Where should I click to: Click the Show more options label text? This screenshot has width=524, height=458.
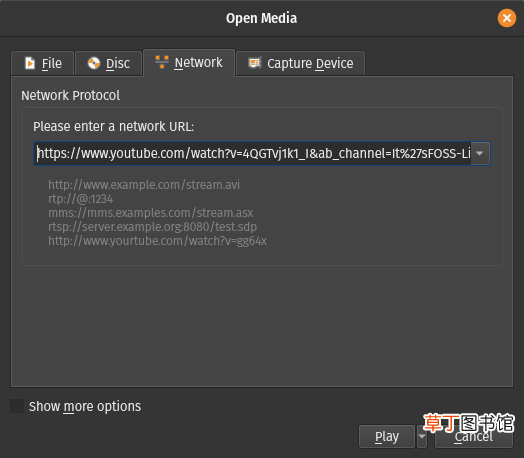85,407
